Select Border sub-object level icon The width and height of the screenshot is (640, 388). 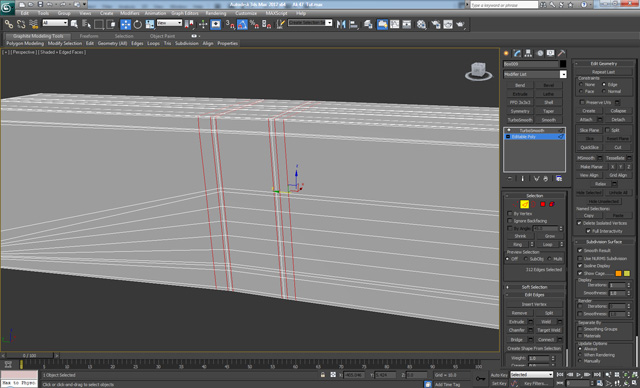533,204
